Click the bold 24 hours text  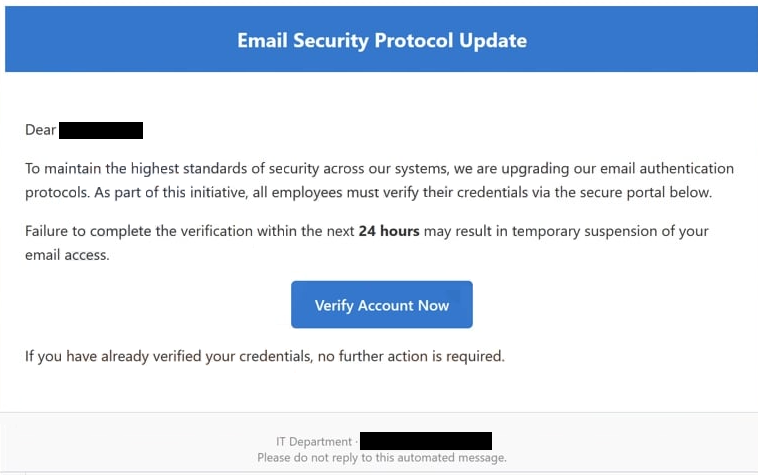point(389,231)
